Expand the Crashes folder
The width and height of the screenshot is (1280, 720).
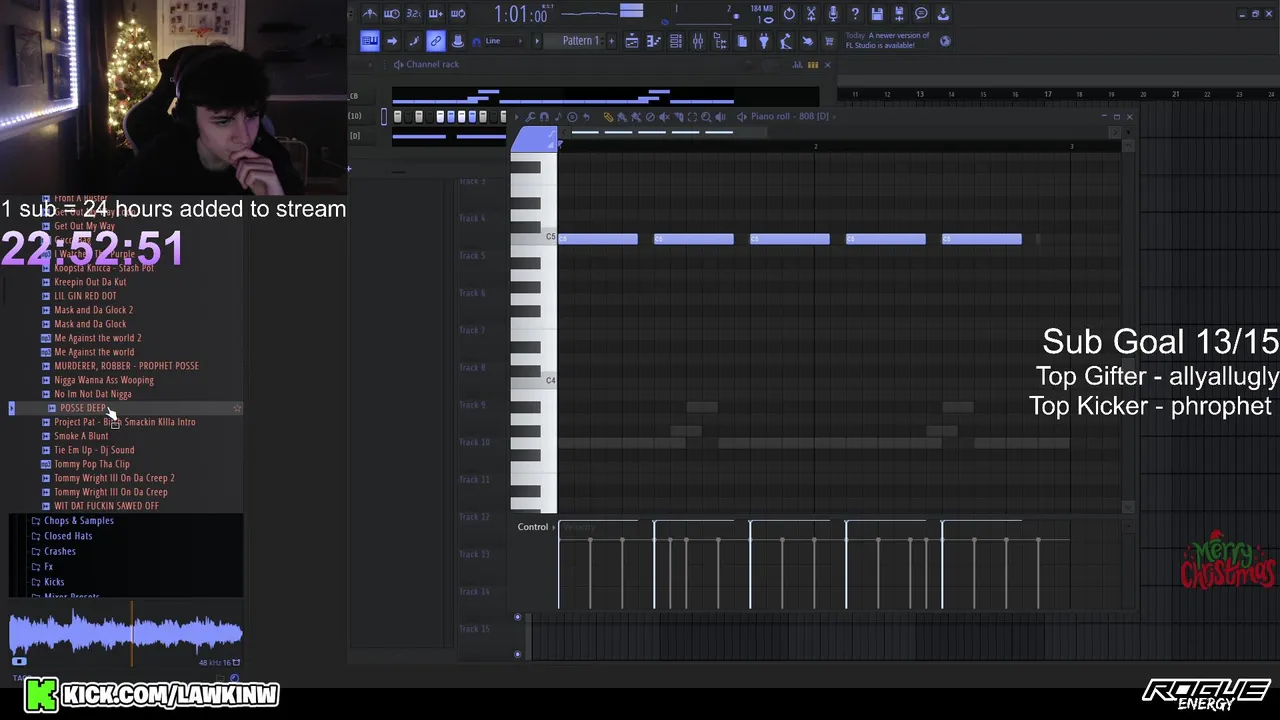[60, 551]
